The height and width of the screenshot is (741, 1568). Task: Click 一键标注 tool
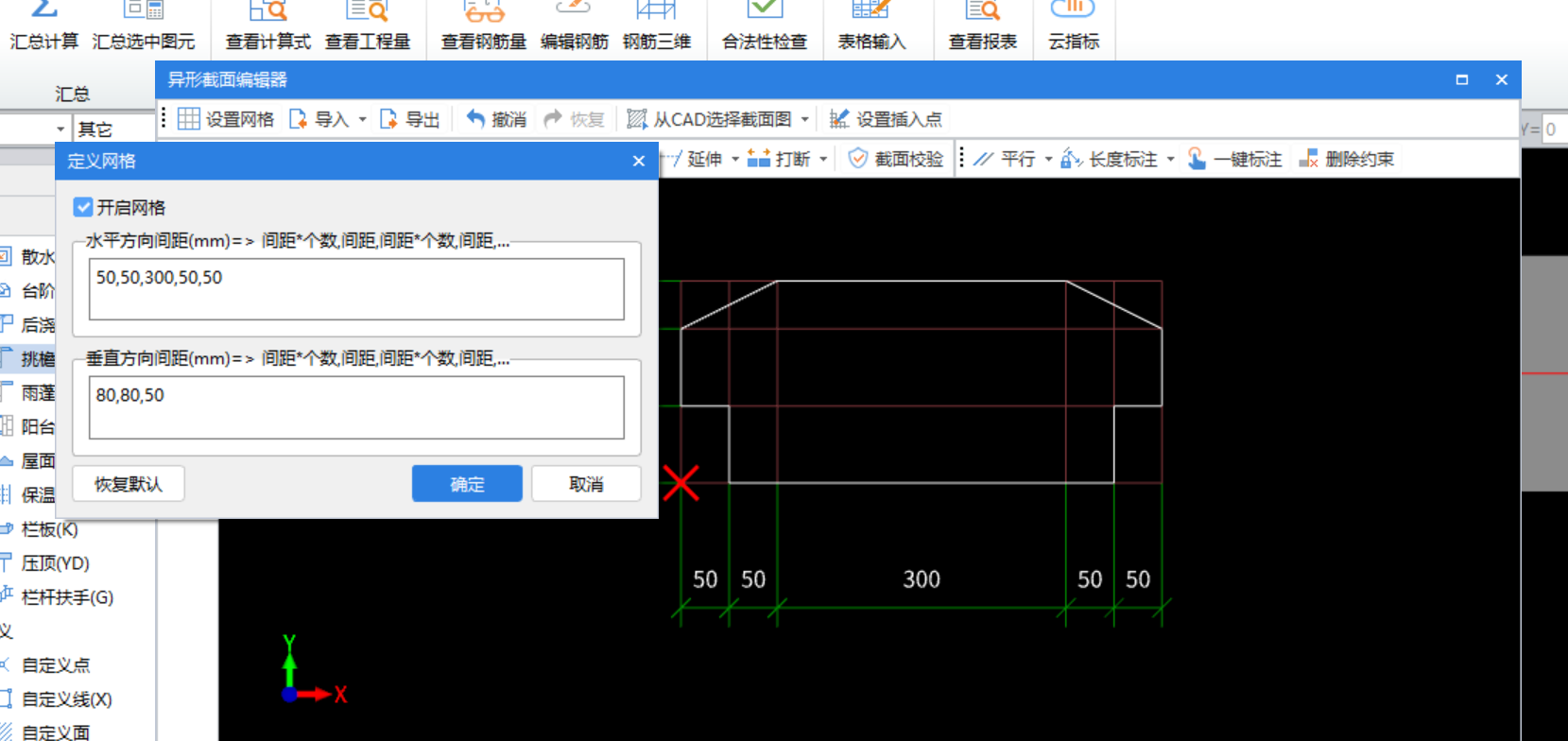(x=1234, y=159)
